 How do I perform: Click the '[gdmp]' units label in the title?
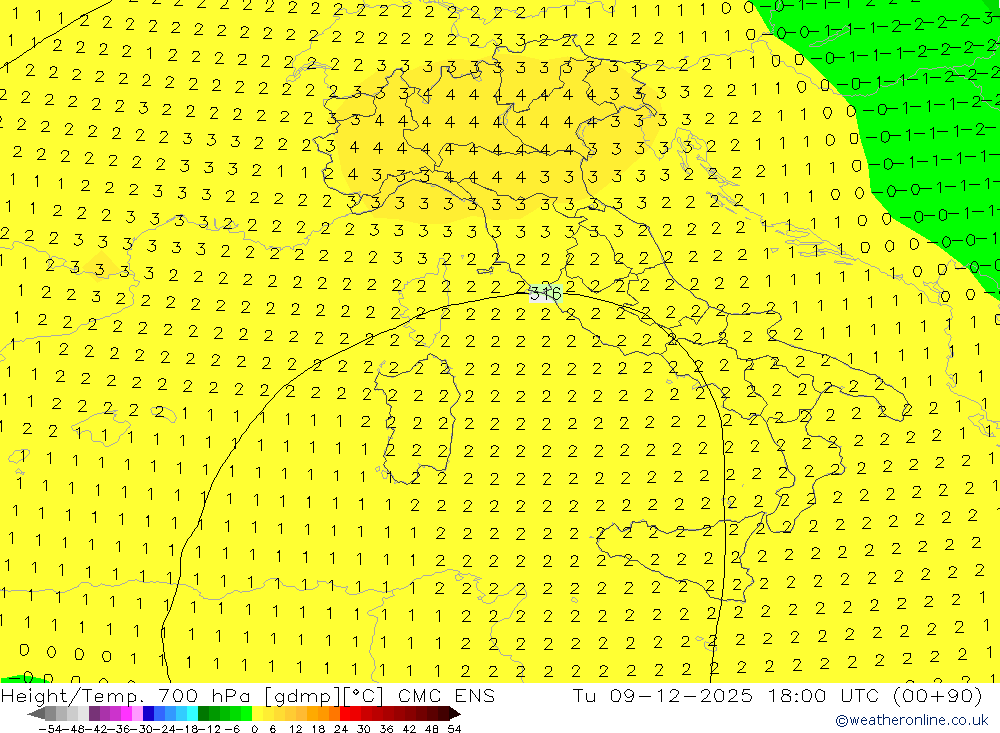tap(302, 695)
